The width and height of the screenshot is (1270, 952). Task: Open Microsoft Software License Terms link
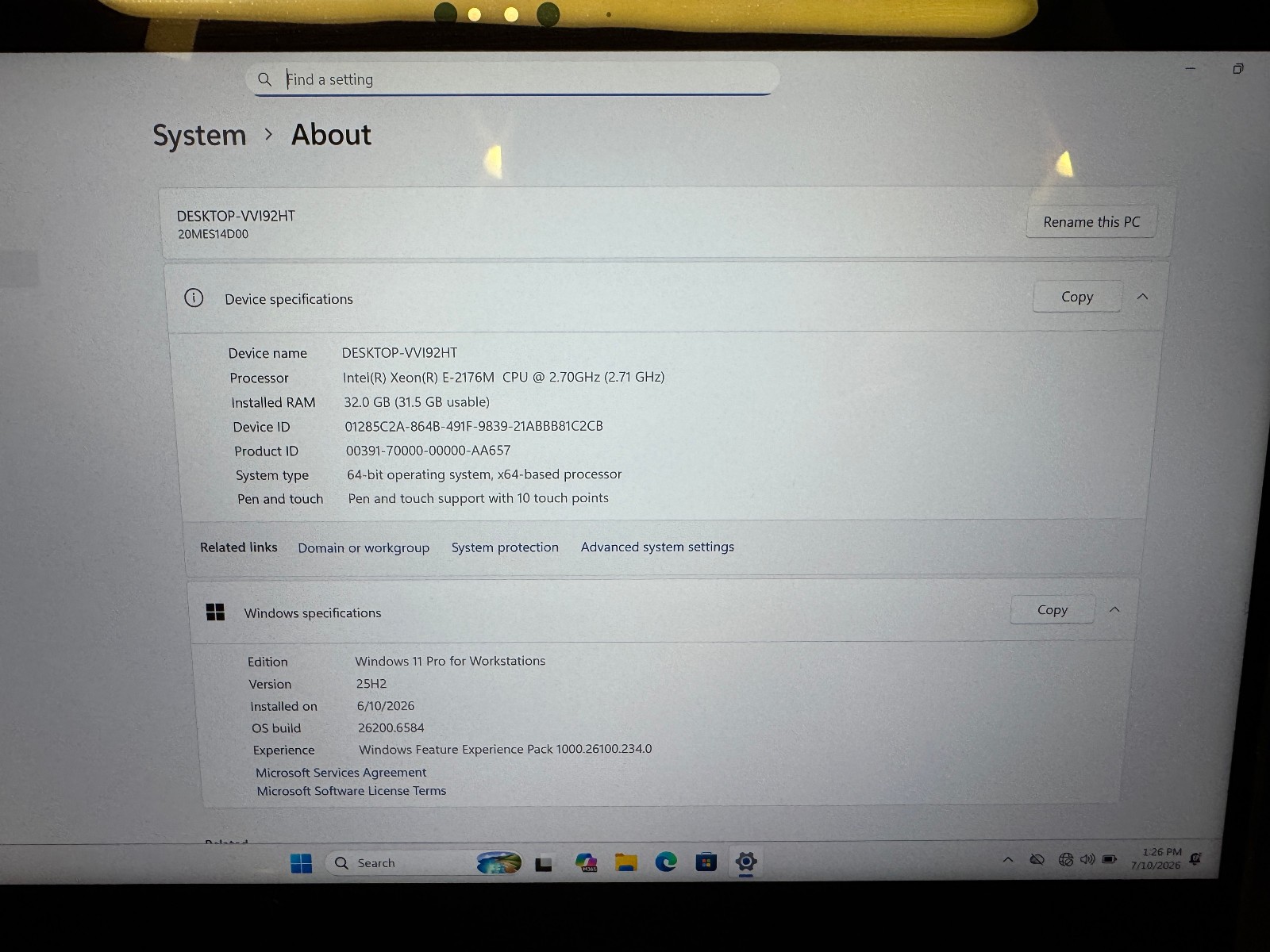(x=351, y=791)
